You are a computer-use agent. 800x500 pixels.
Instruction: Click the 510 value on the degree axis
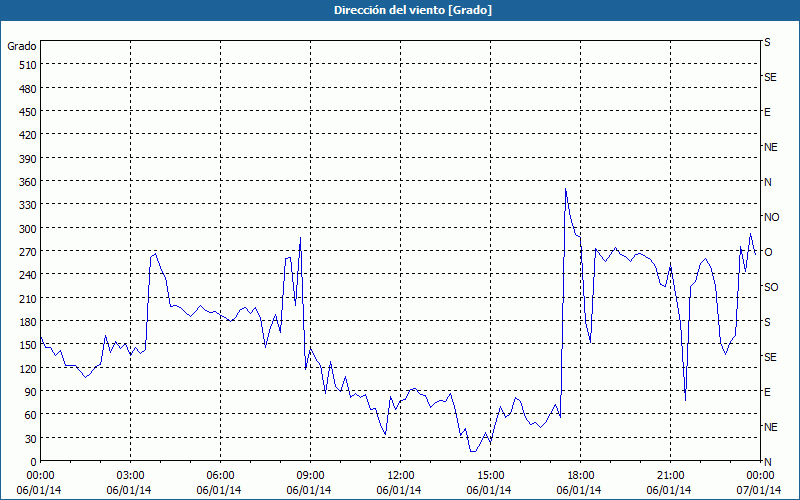tap(28, 65)
